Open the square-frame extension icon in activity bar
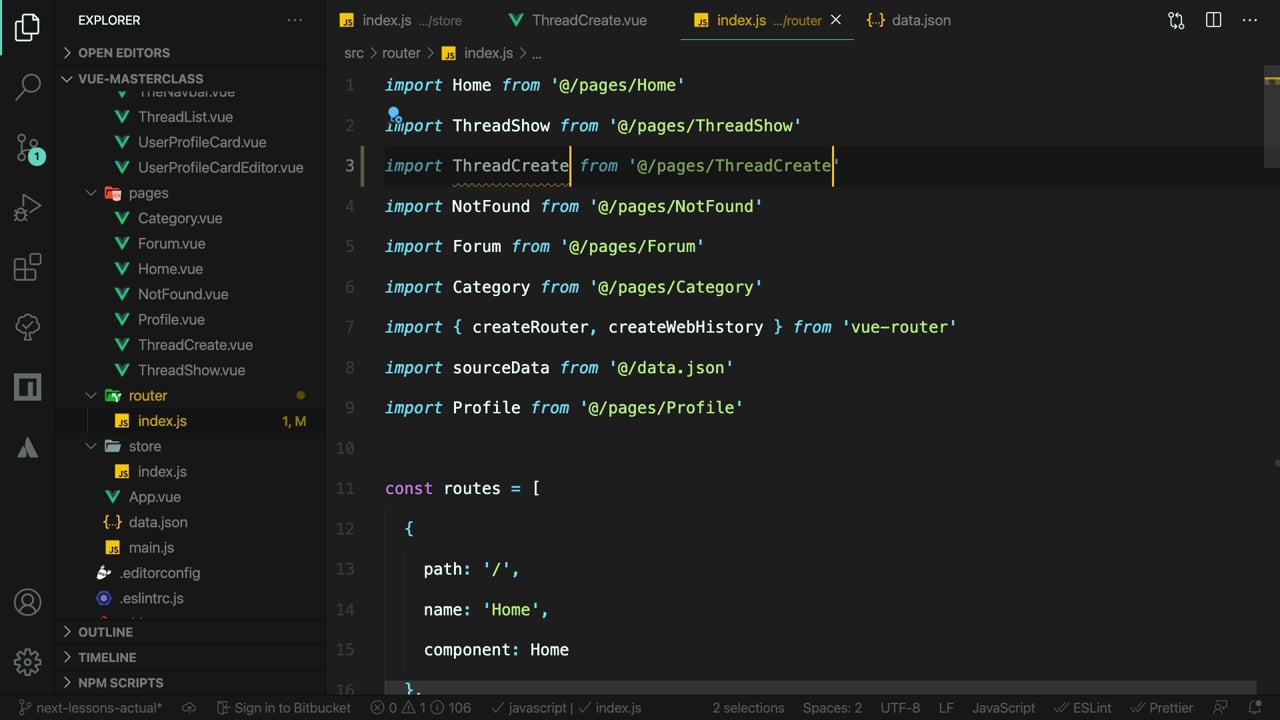The width and height of the screenshot is (1280, 720). [27, 387]
